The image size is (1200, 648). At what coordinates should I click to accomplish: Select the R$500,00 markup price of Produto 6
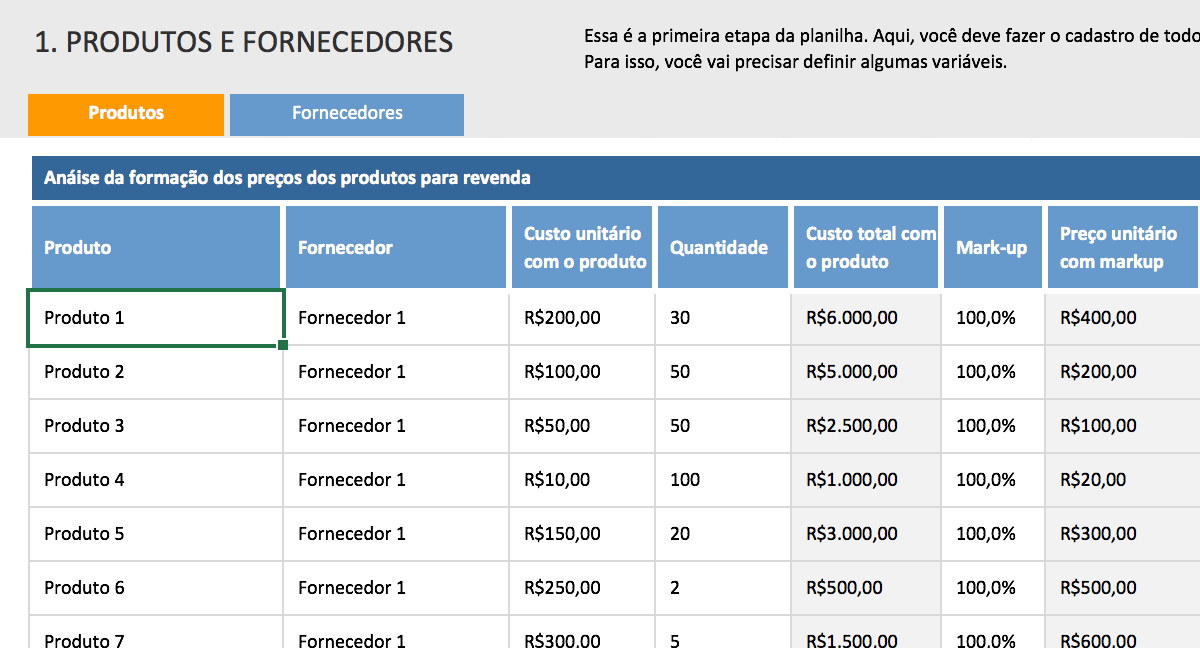pyautogui.click(x=1120, y=587)
